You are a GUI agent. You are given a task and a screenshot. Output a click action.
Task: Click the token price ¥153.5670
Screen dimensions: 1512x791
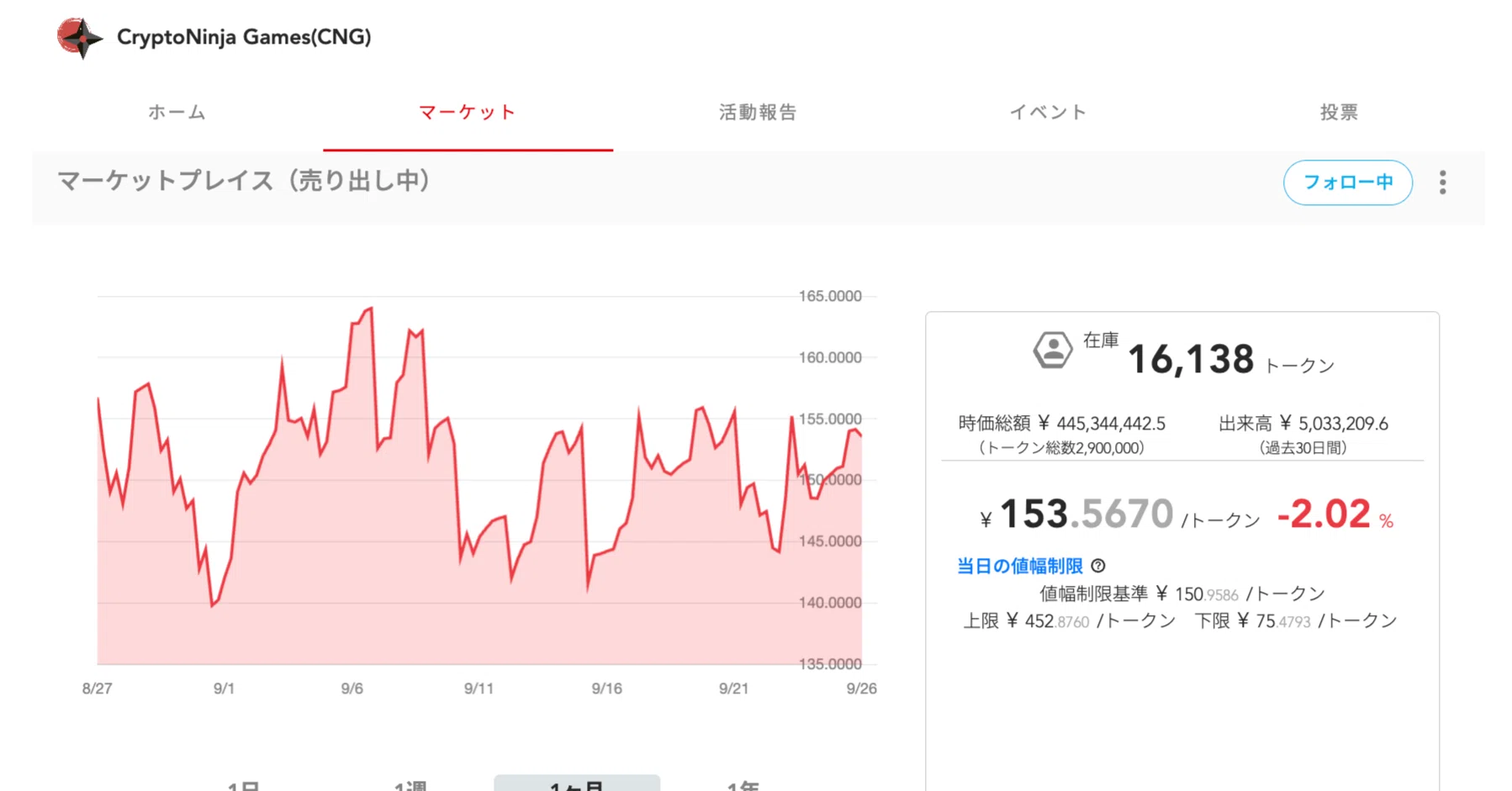click(1076, 514)
